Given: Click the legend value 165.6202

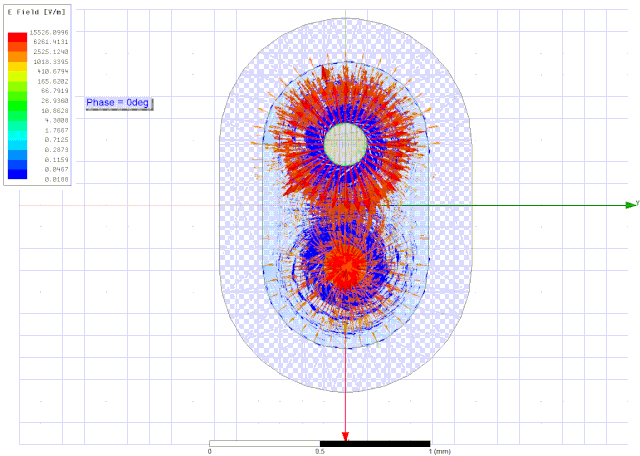Looking at the screenshot, I should (53, 81).
